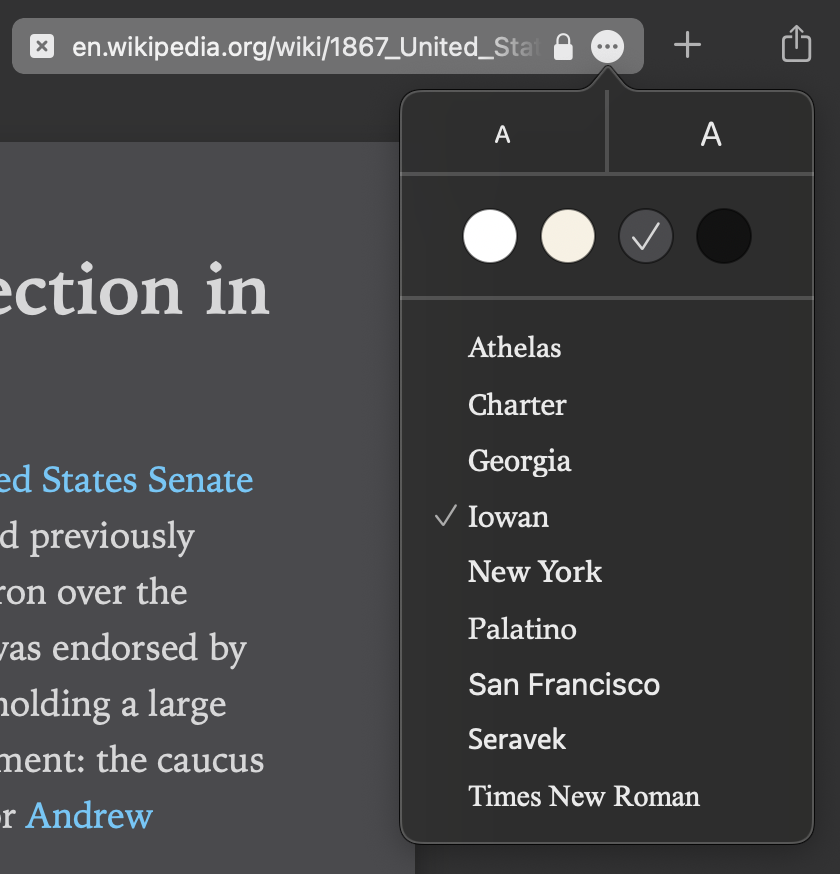This screenshot has width=840, height=874.
Task: Set the font to Palatino
Action: (x=522, y=629)
